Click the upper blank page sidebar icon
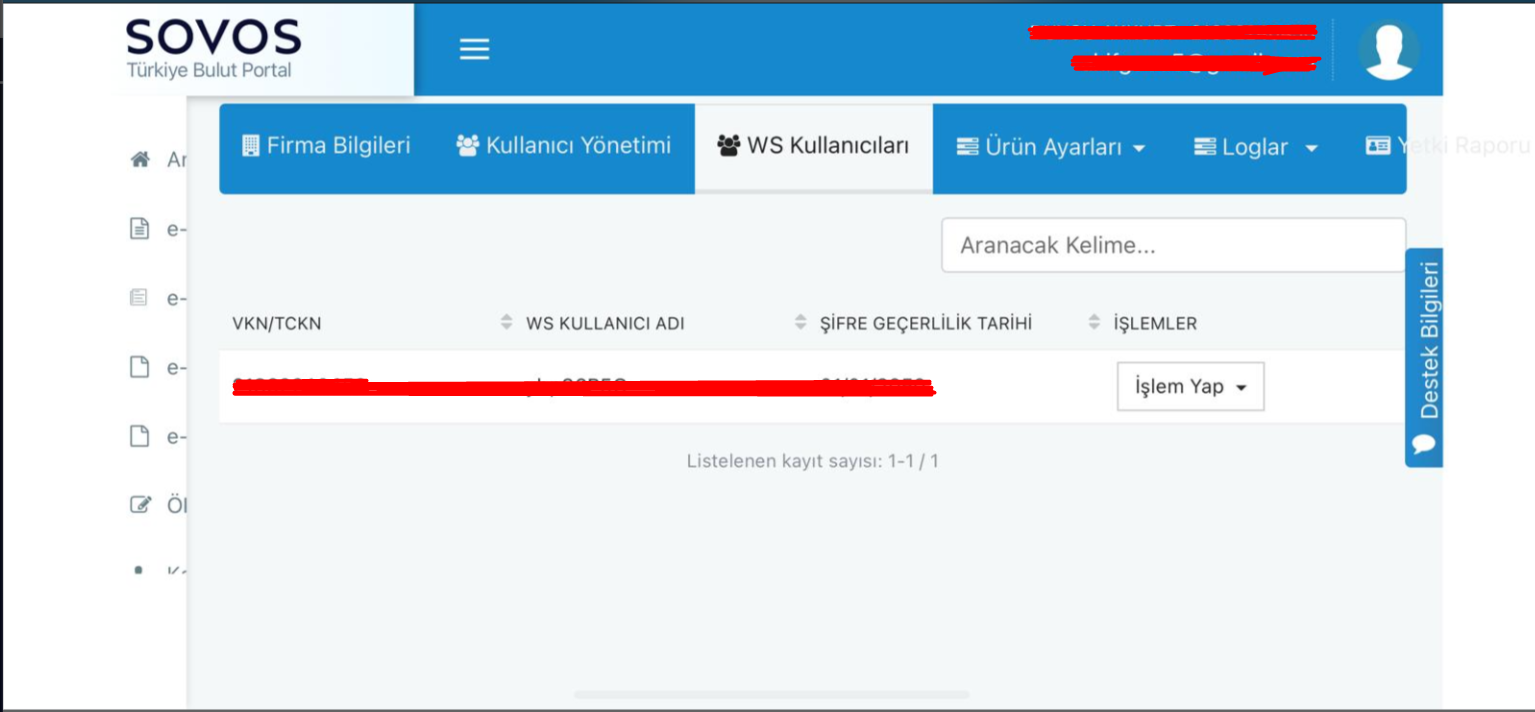The height and width of the screenshot is (712, 1535). [141, 367]
